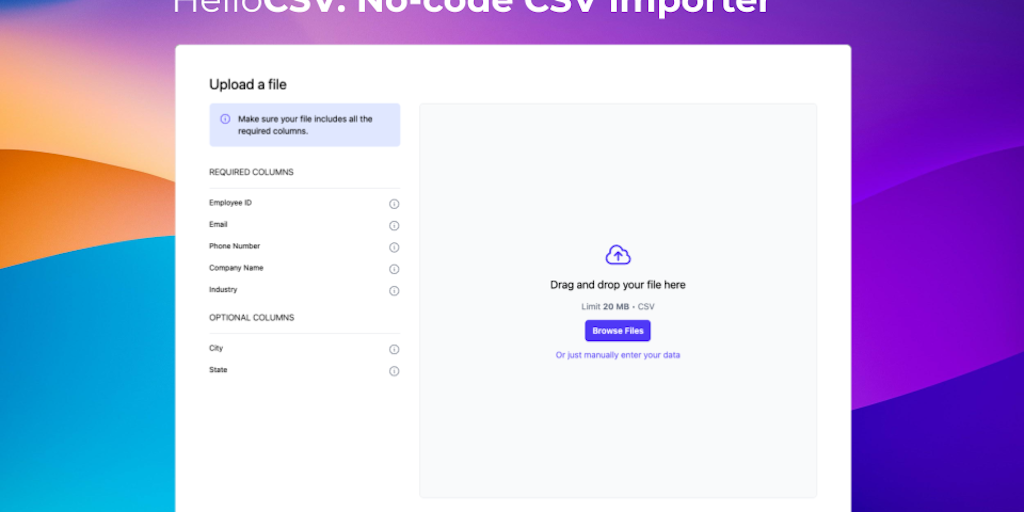Click the 'Limit 20 MB • CSV' text
Image resolution: width=1024 pixels, height=512 pixels.
click(618, 306)
